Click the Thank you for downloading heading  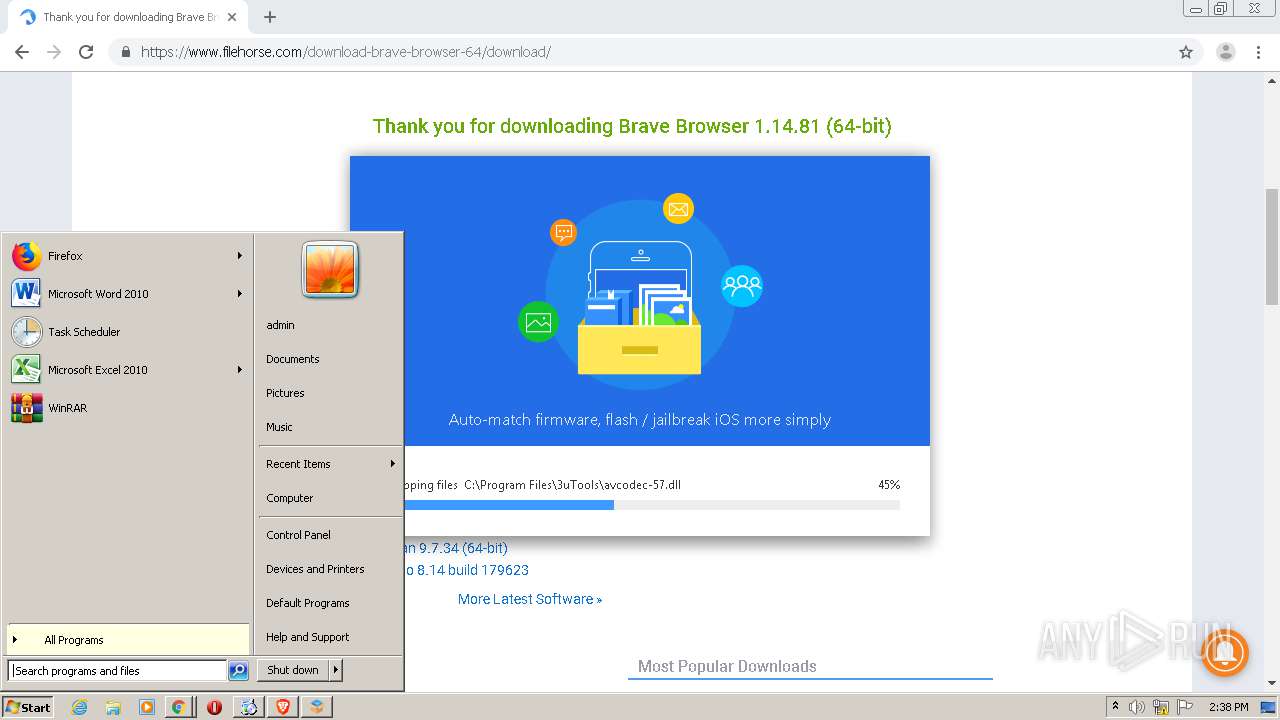(632, 126)
